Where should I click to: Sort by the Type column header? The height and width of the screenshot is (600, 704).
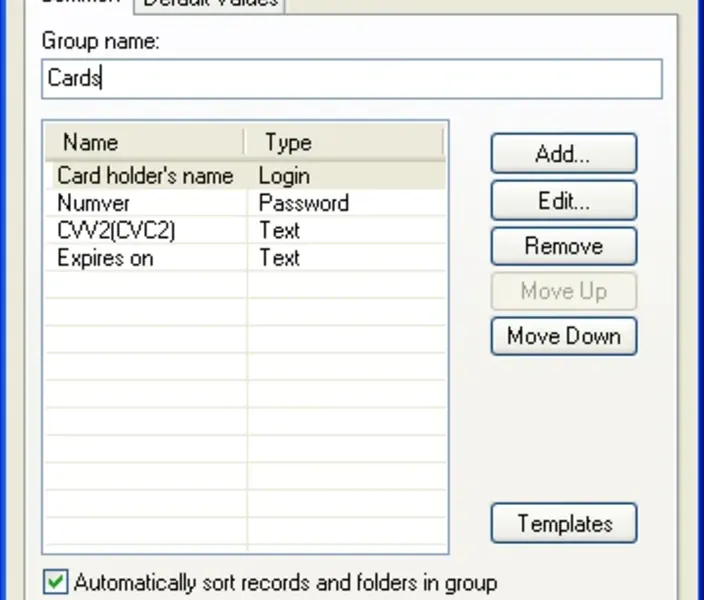[343, 142]
